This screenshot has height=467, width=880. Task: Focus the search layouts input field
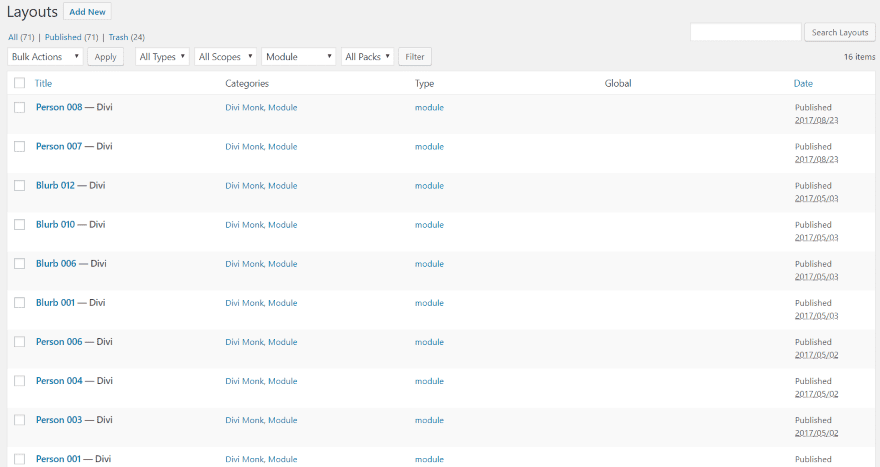point(745,32)
